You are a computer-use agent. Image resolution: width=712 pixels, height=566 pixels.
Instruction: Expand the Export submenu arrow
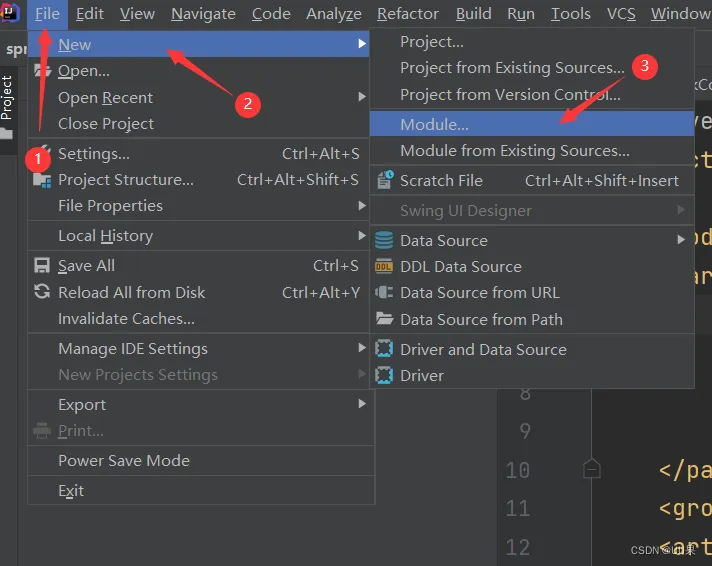362,404
